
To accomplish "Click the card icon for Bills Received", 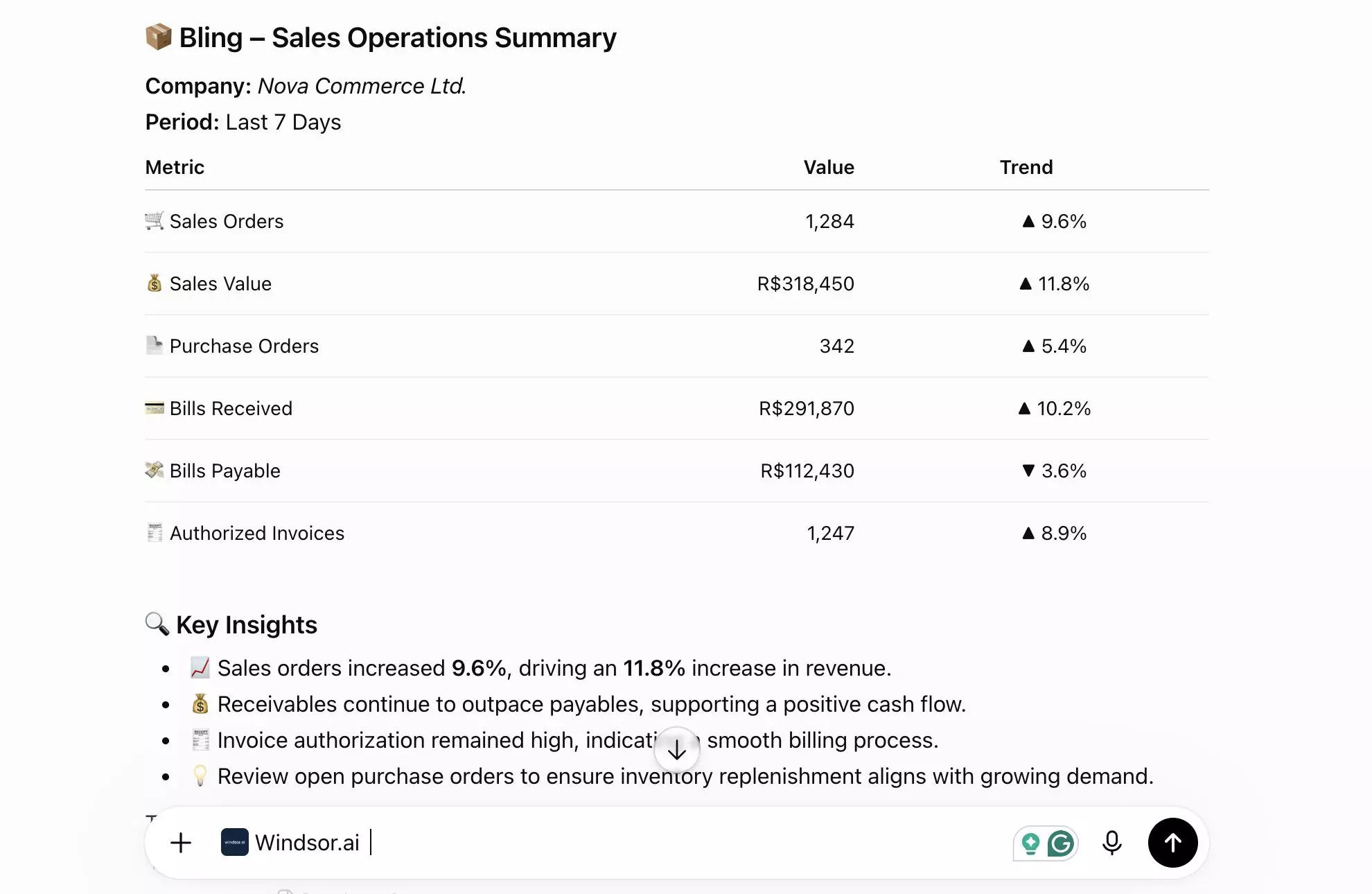I will pyautogui.click(x=155, y=408).
